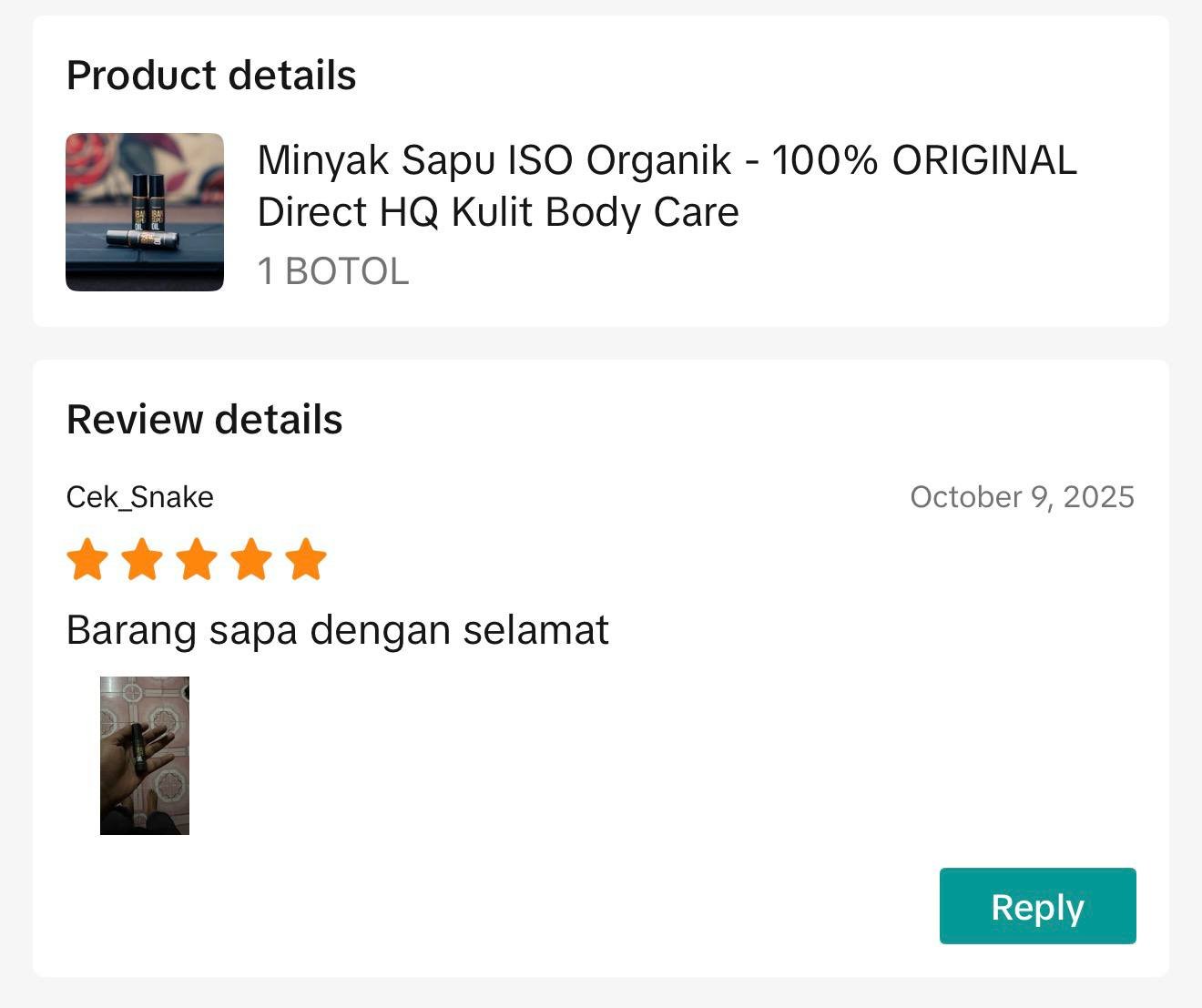
Task: Click '100% ORIGINAL' in the product title
Action: (924, 160)
